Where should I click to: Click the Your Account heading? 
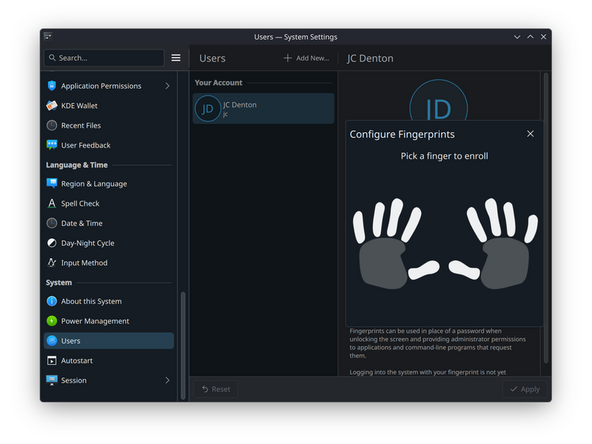(x=218, y=83)
